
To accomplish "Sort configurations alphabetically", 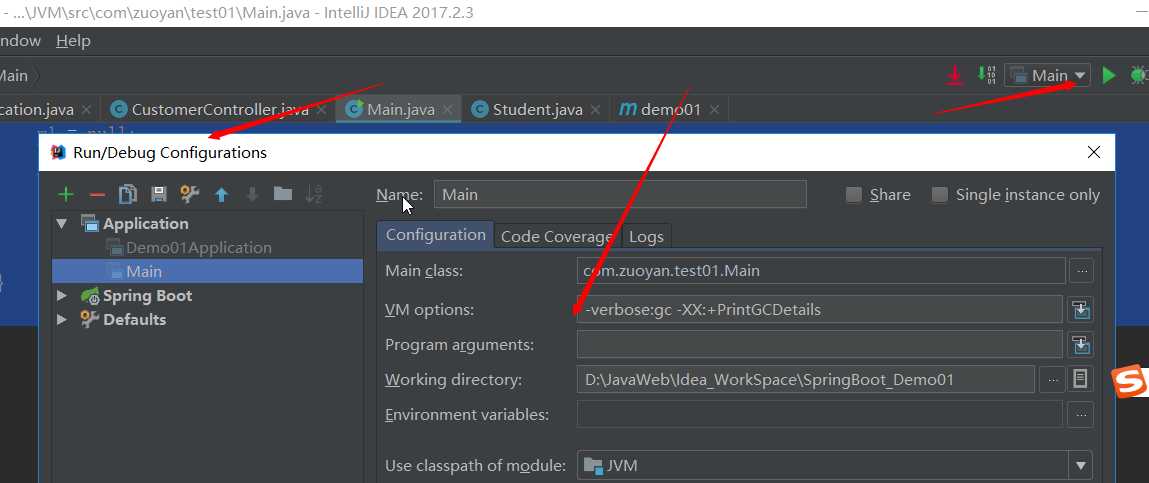I will tap(314, 194).
